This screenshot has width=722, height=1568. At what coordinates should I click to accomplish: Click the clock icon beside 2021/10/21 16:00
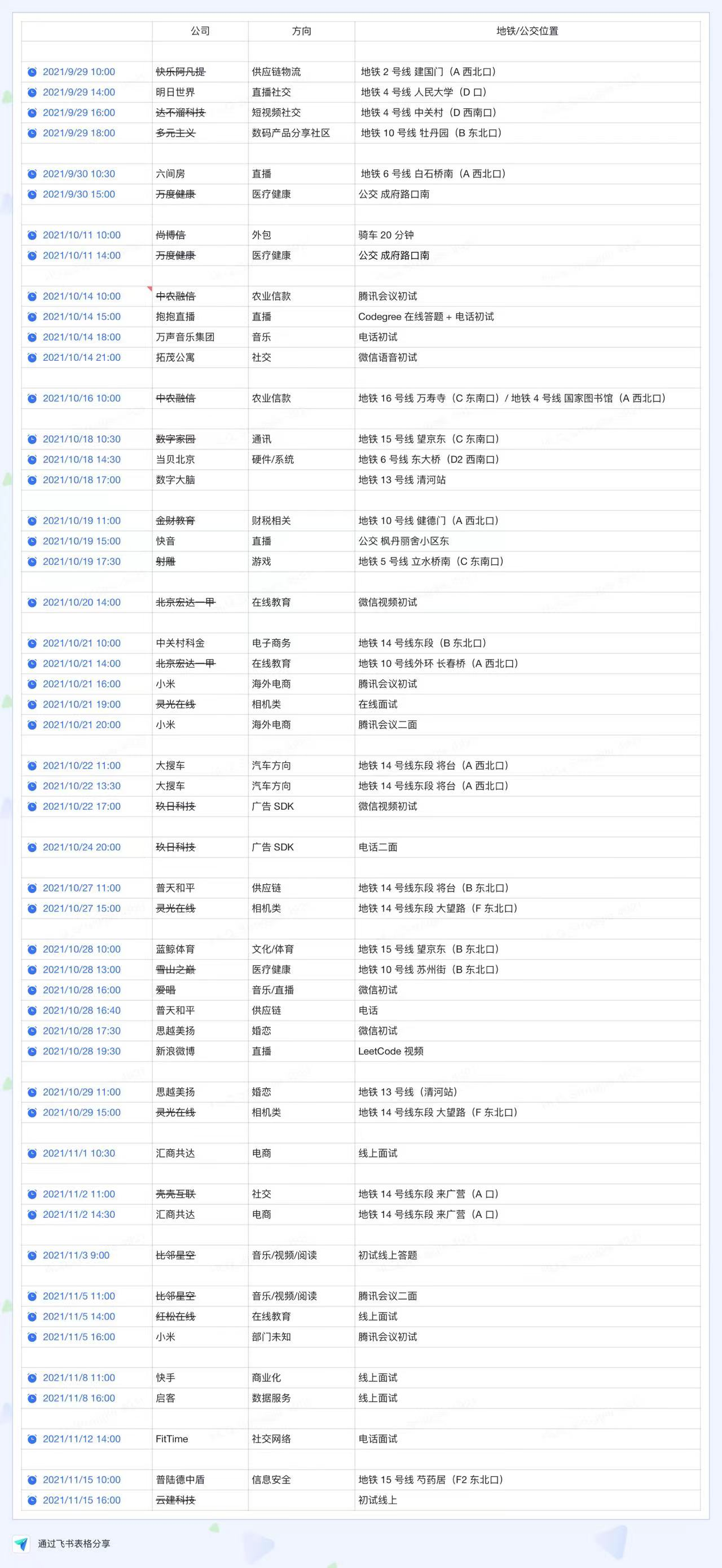coord(32,684)
